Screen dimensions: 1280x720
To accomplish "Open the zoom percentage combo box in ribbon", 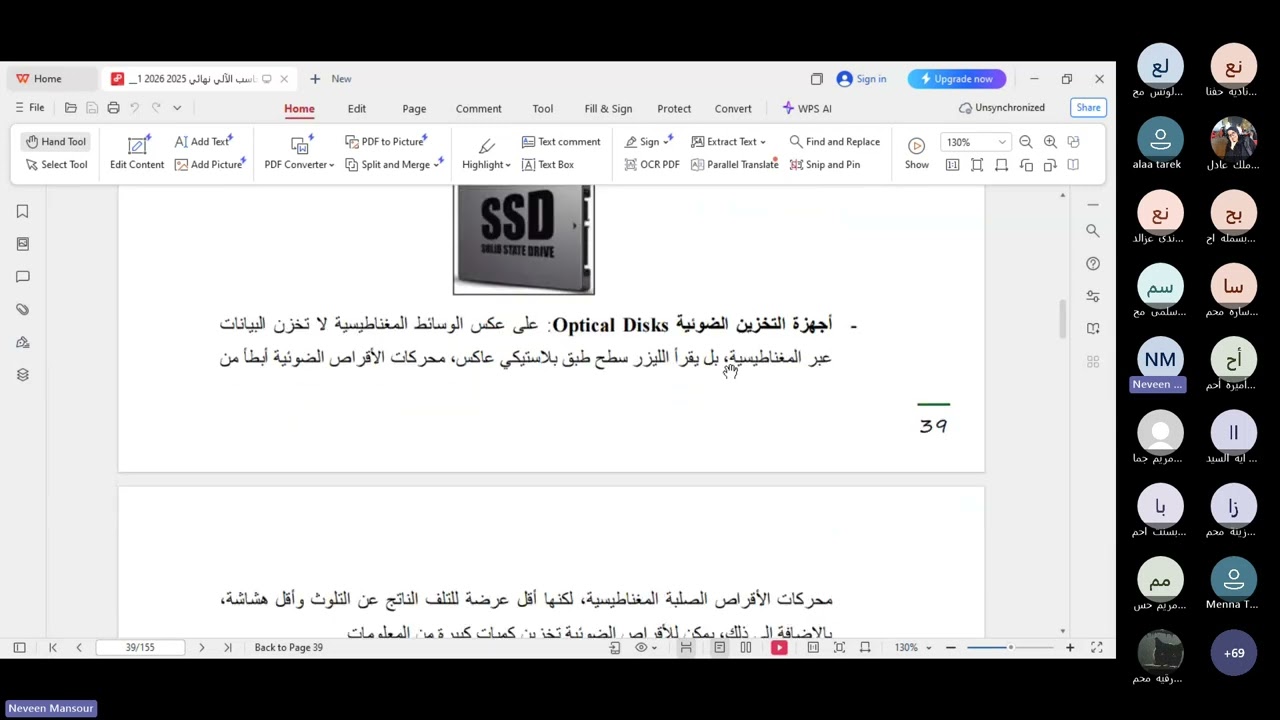I will (x=976, y=142).
